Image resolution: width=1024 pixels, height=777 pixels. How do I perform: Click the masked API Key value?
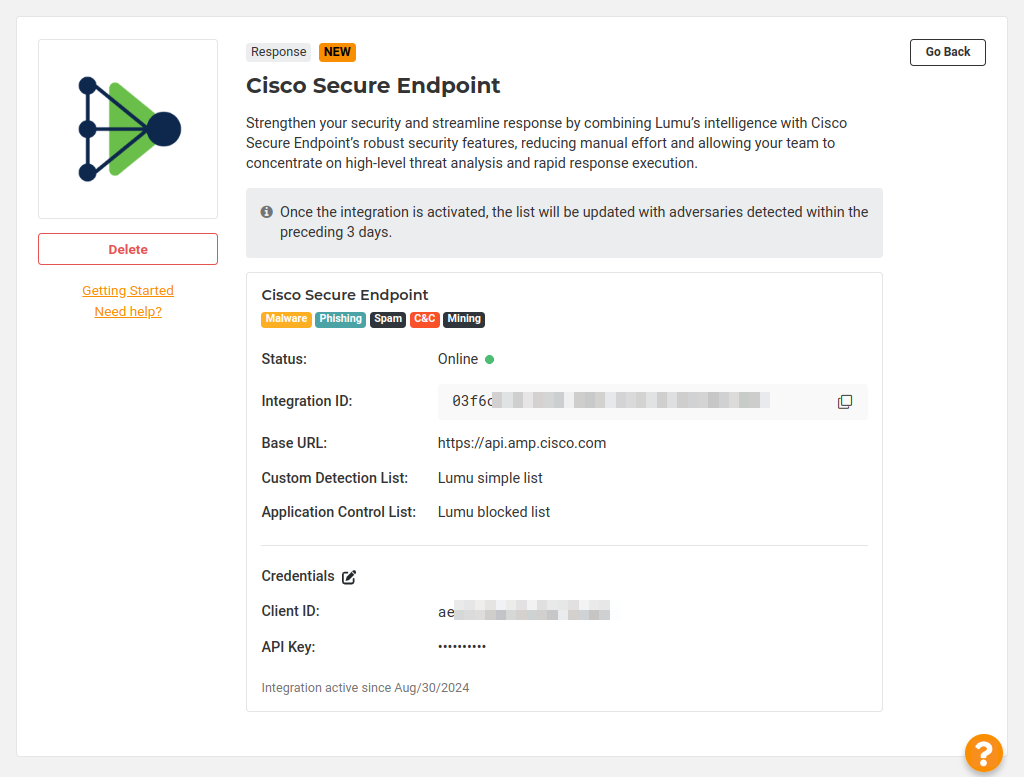click(x=462, y=647)
